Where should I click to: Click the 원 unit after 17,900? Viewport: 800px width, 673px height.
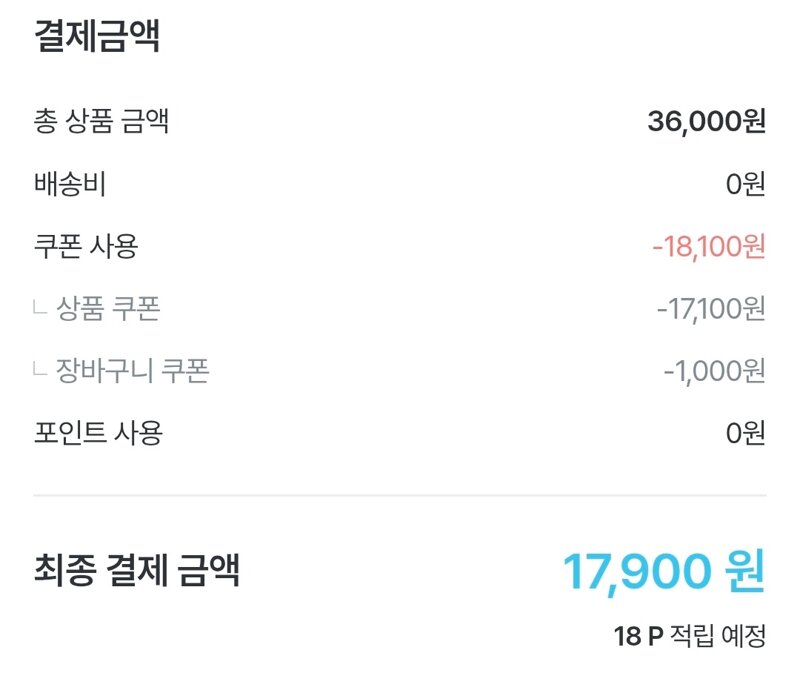coord(745,570)
